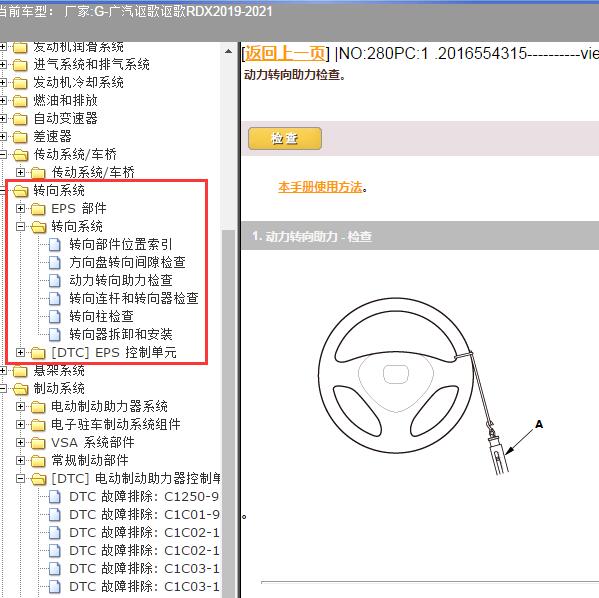Open the 方向盘转向间隙检查 page
Image resolution: width=599 pixels, height=598 pixels.
point(127,262)
